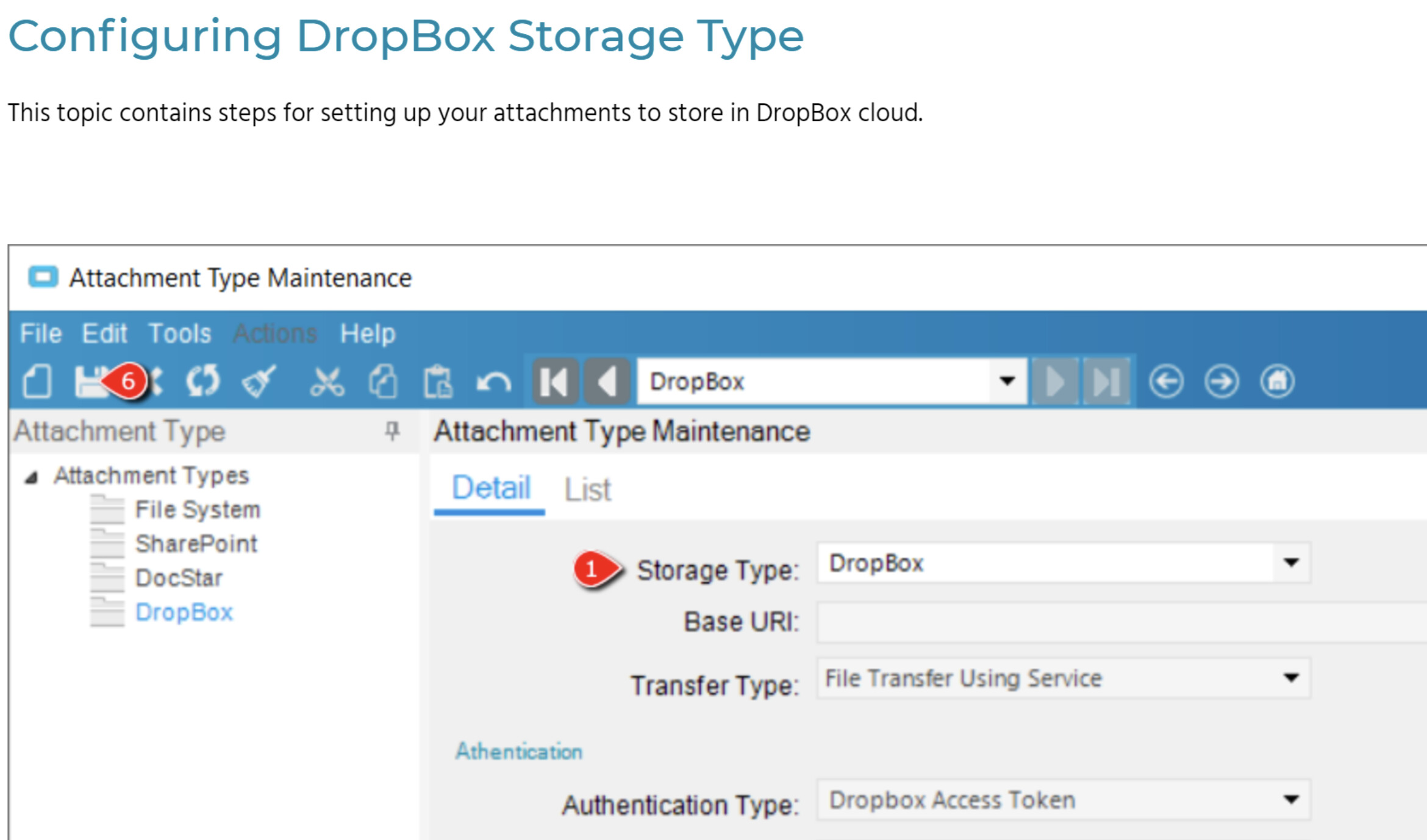Select SharePoint in the attachment tree
Screen dimensions: 1427x840
tap(196, 544)
